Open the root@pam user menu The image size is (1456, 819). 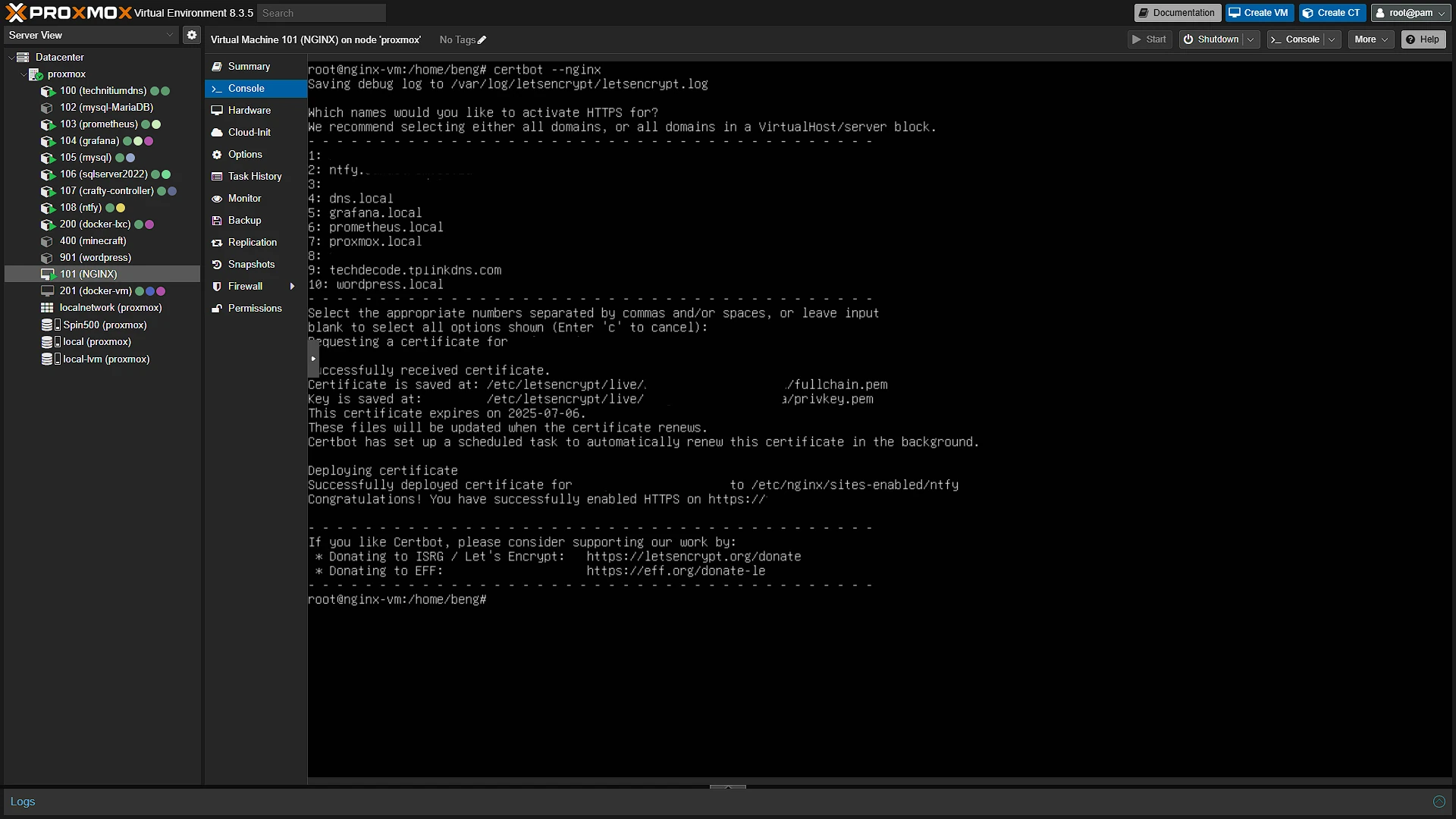[x=1411, y=13]
